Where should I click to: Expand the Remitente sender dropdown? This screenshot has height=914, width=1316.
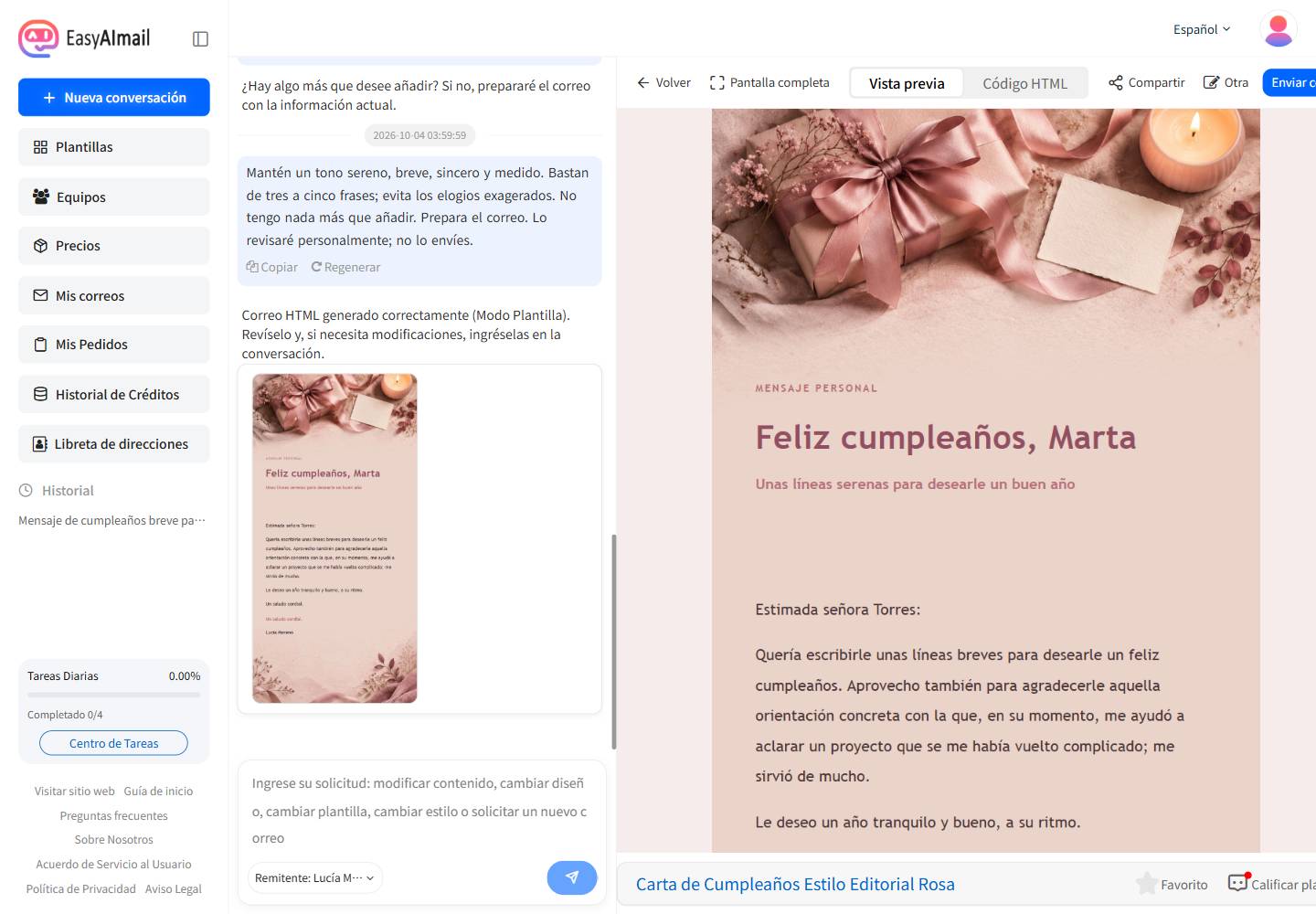click(x=315, y=877)
